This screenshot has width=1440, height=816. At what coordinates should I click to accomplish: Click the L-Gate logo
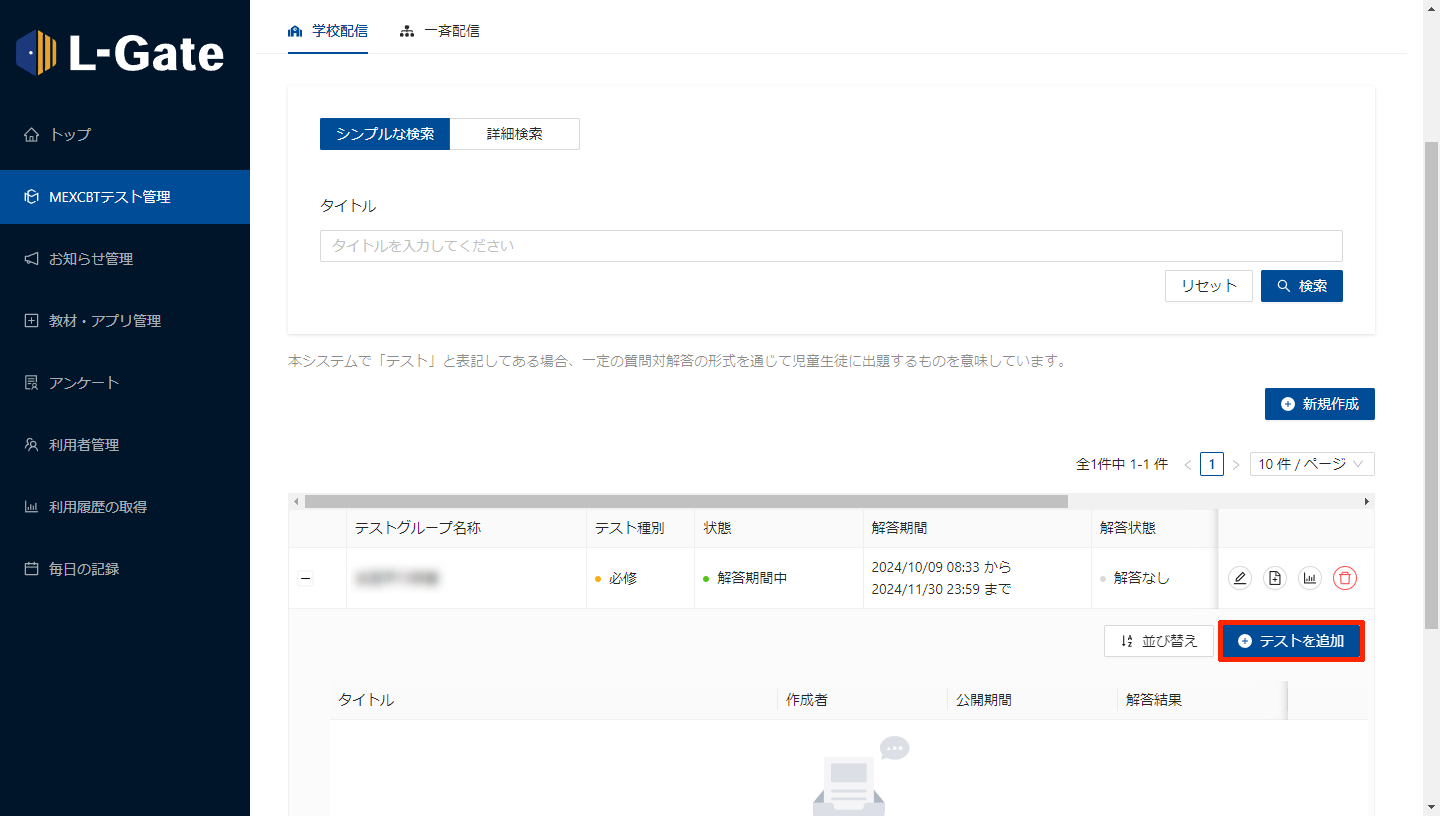click(x=121, y=53)
